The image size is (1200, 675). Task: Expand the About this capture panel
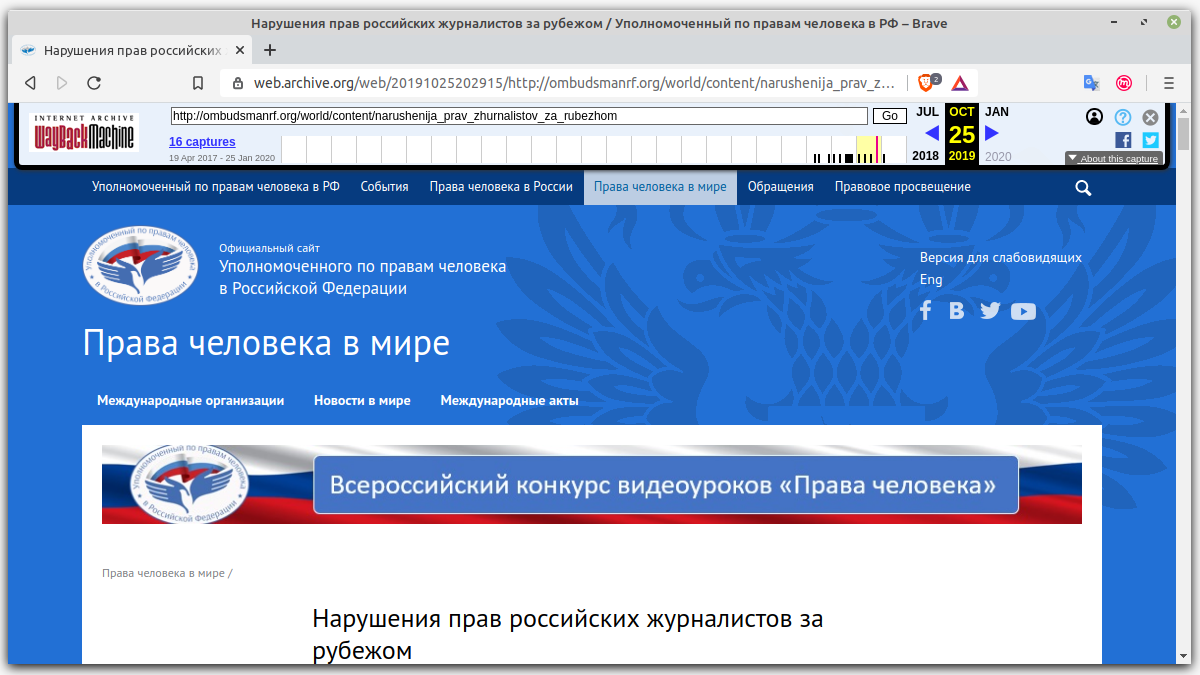1112,158
